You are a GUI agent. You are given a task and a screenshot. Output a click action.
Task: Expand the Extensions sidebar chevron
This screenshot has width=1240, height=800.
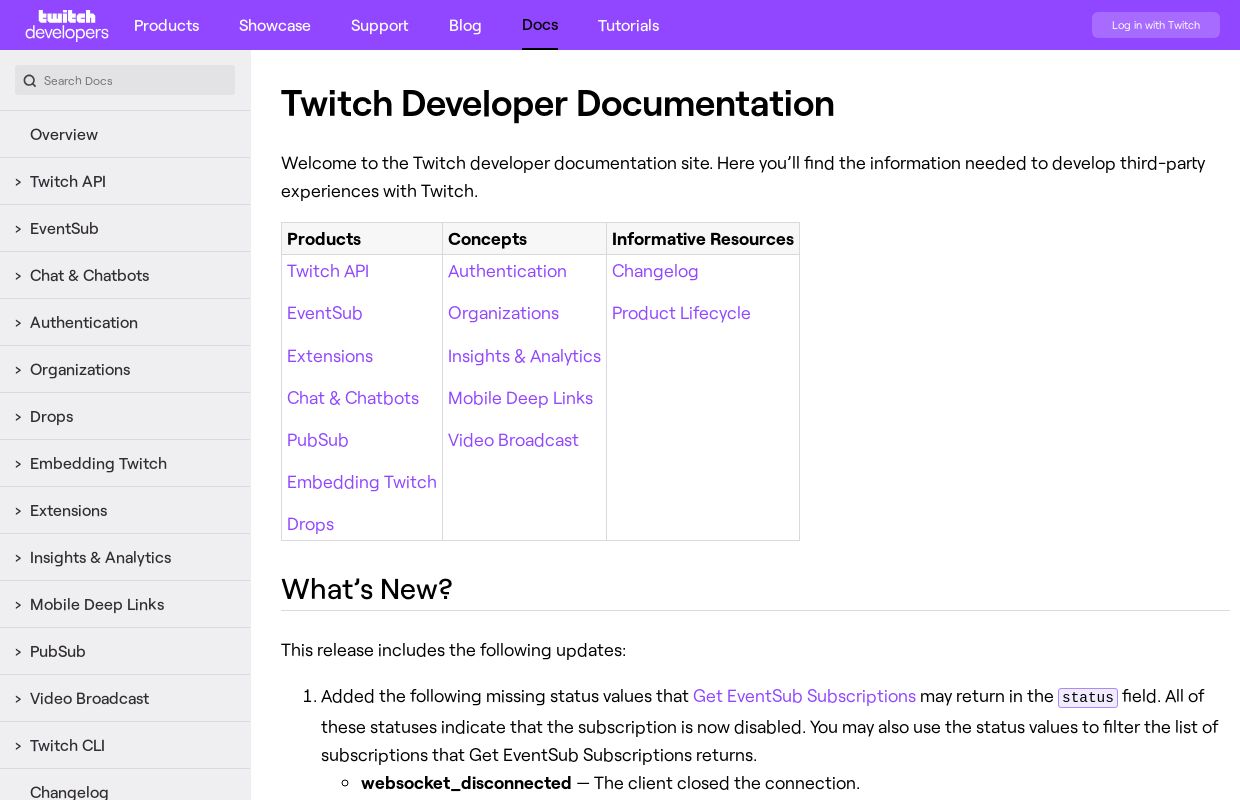click(x=18, y=511)
